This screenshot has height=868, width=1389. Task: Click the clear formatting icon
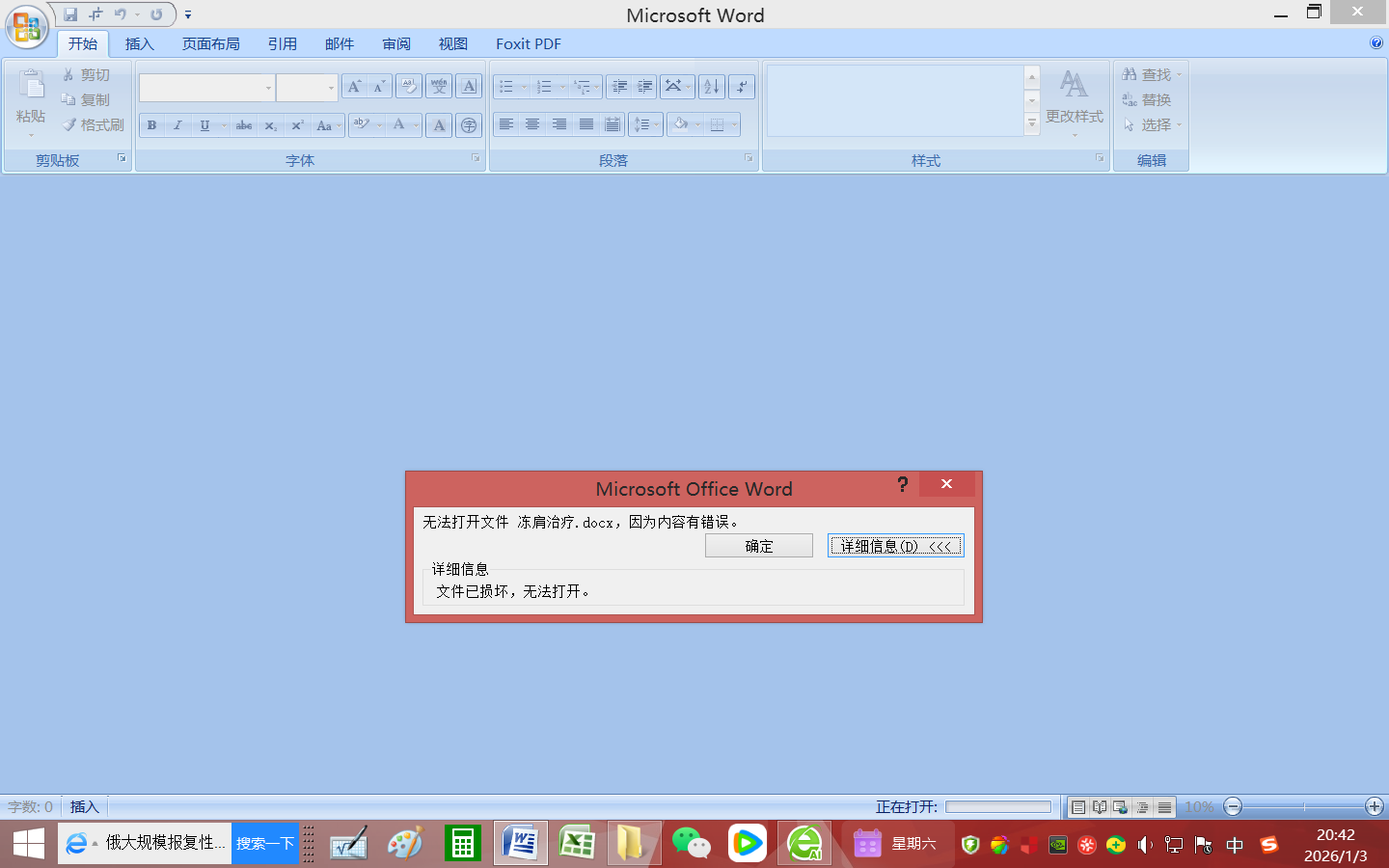coord(409,87)
